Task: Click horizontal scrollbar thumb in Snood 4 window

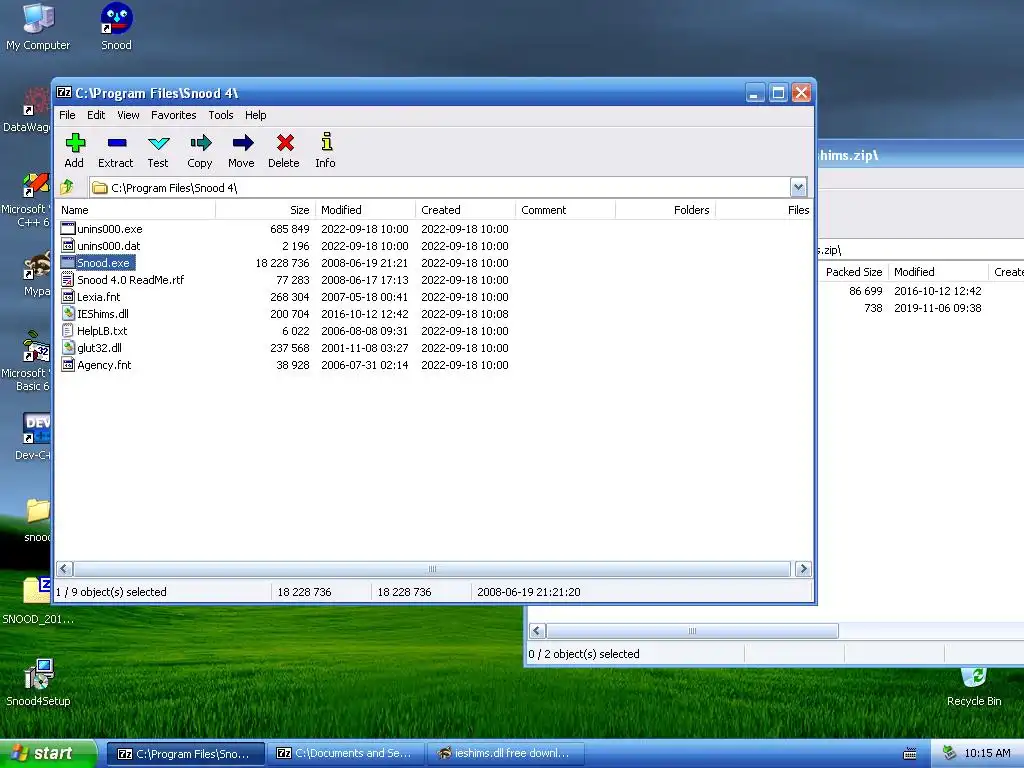Action: click(x=432, y=569)
